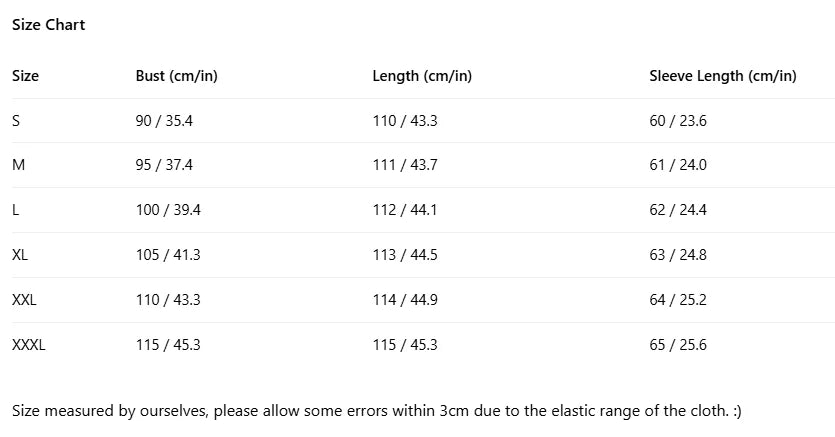Click the sleeve length value 62 / 24.4

(677, 210)
